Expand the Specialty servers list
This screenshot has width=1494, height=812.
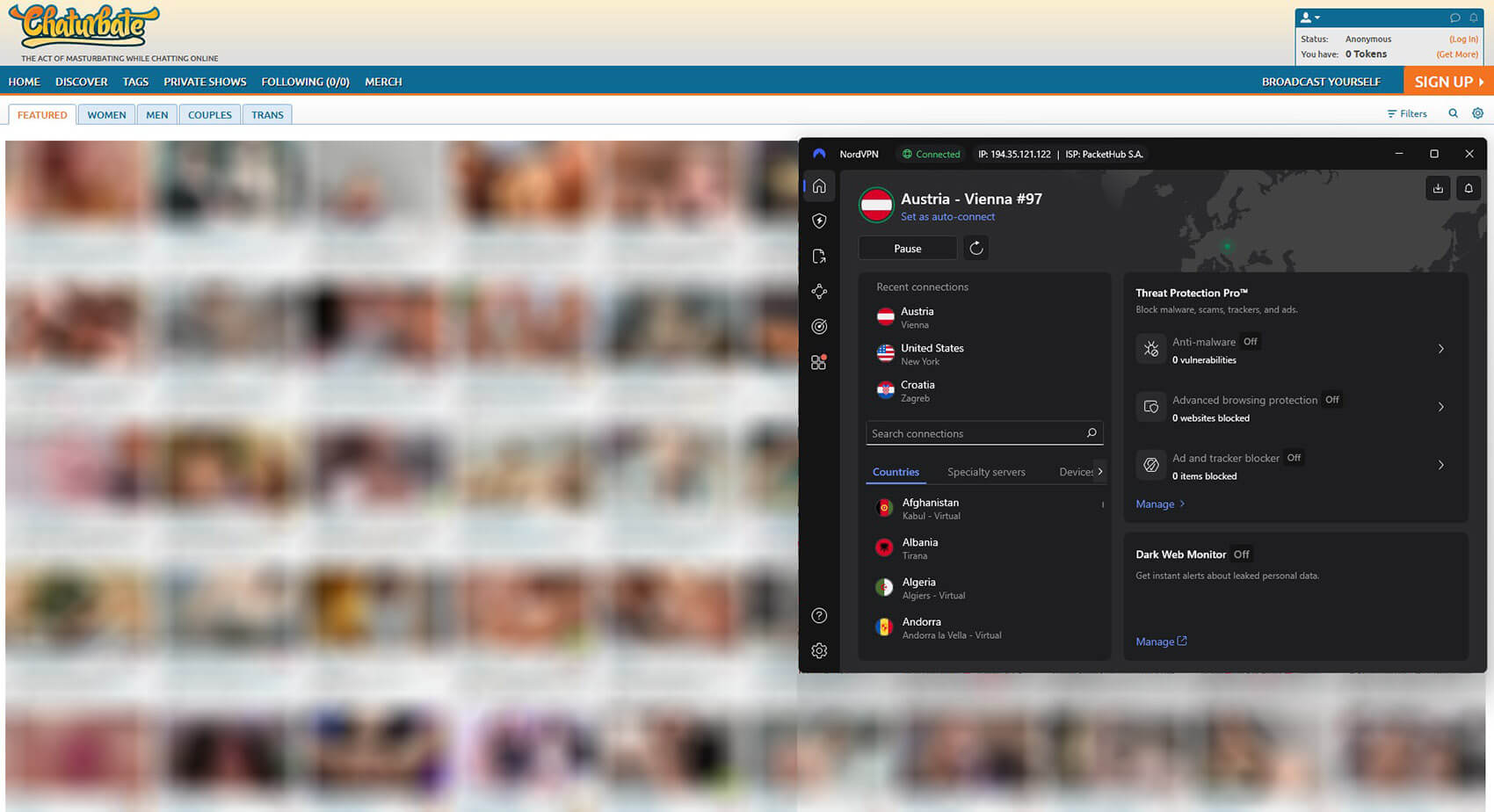985,472
